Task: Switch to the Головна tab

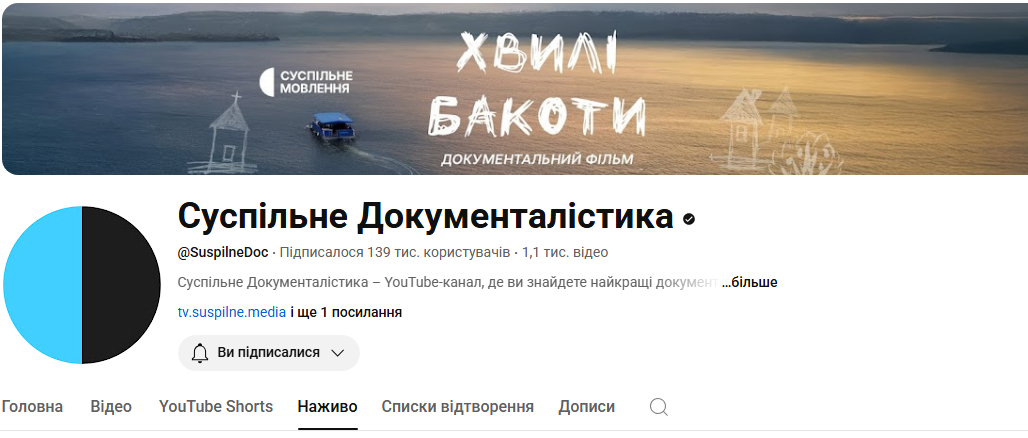Action: 32,407
